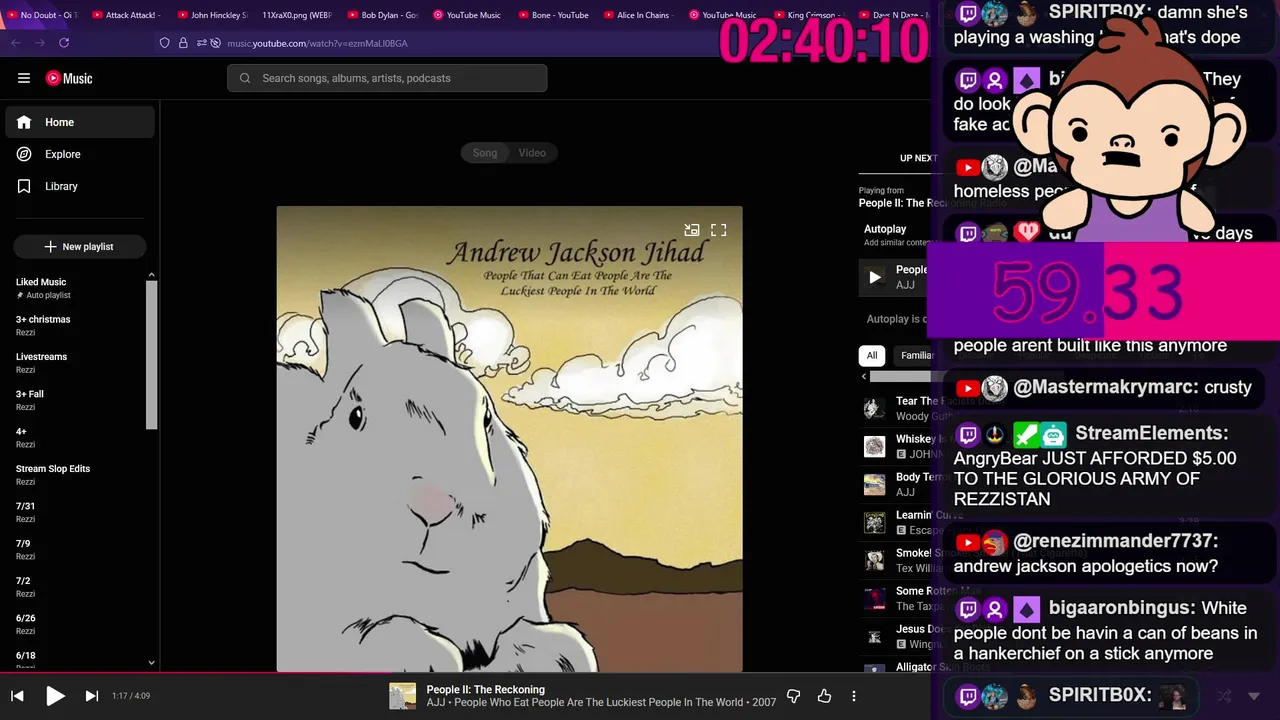
Task: Click the sidebar scroll-down arrow
Action: [x=152, y=662]
